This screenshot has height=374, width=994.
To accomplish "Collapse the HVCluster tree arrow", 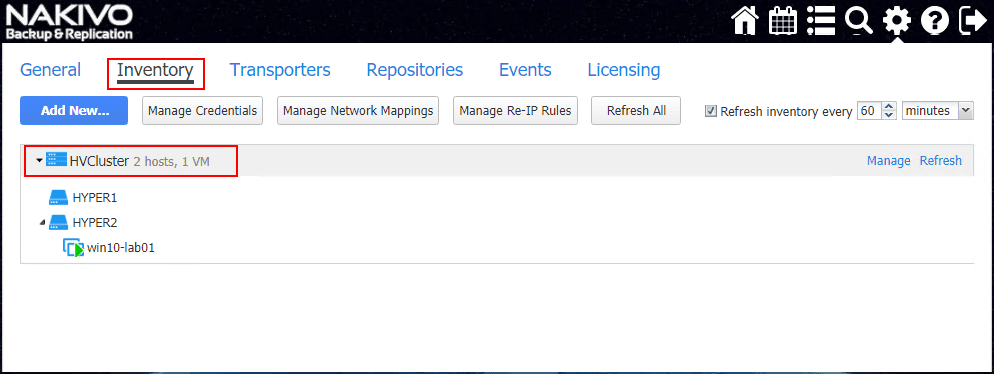I will pyautogui.click(x=39, y=161).
